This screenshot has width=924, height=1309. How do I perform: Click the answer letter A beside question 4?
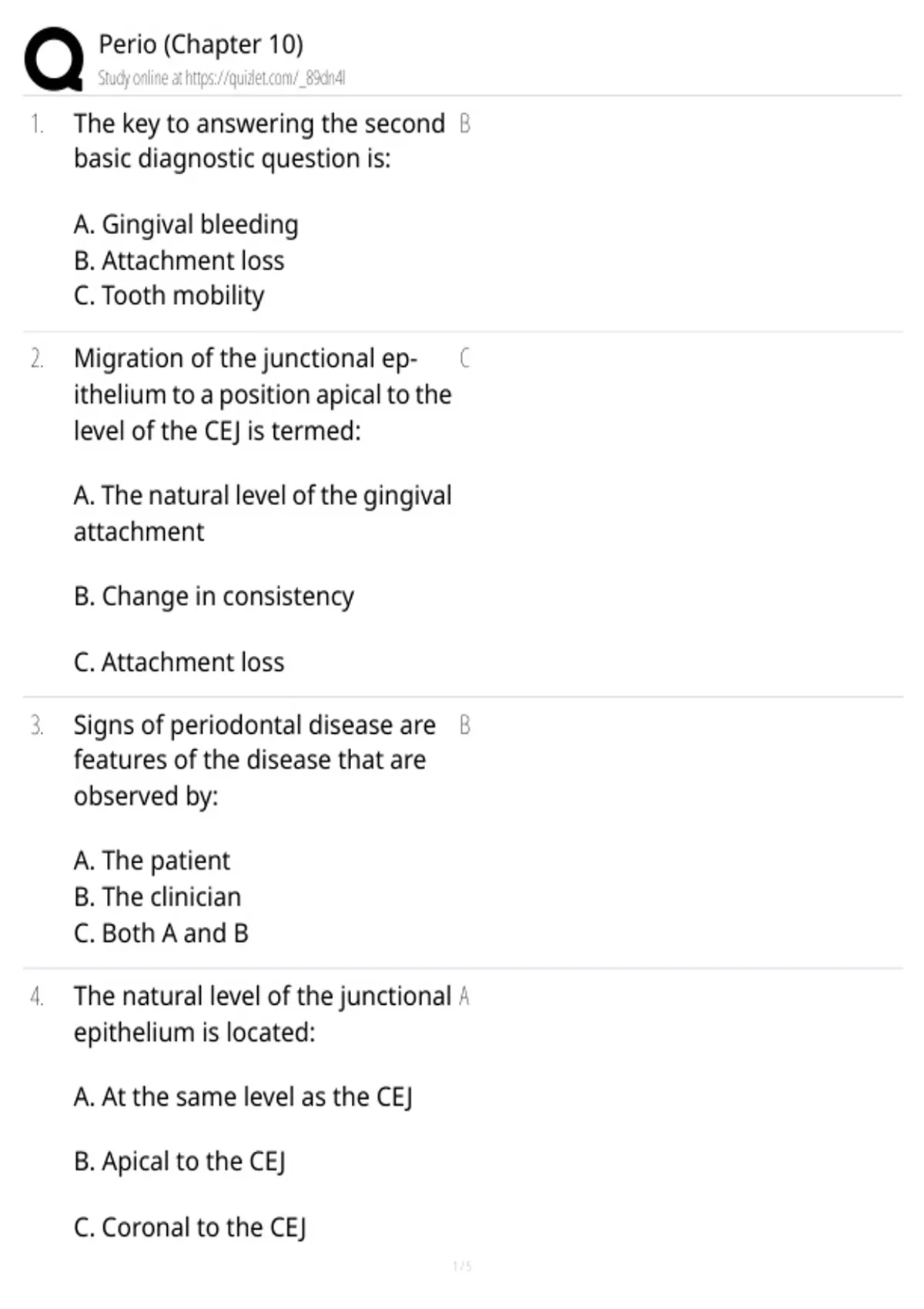tap(464, 996)
